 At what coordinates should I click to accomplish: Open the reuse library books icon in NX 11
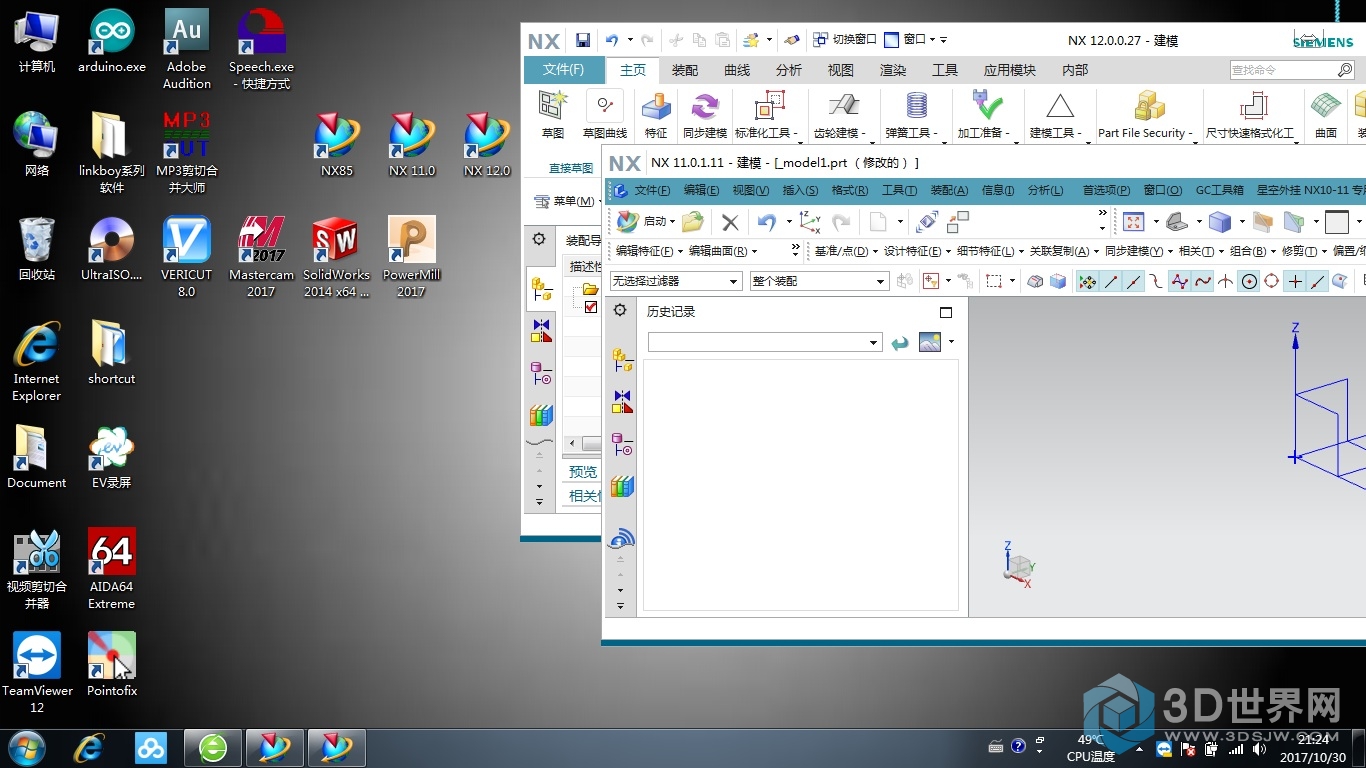coord(622,487)
